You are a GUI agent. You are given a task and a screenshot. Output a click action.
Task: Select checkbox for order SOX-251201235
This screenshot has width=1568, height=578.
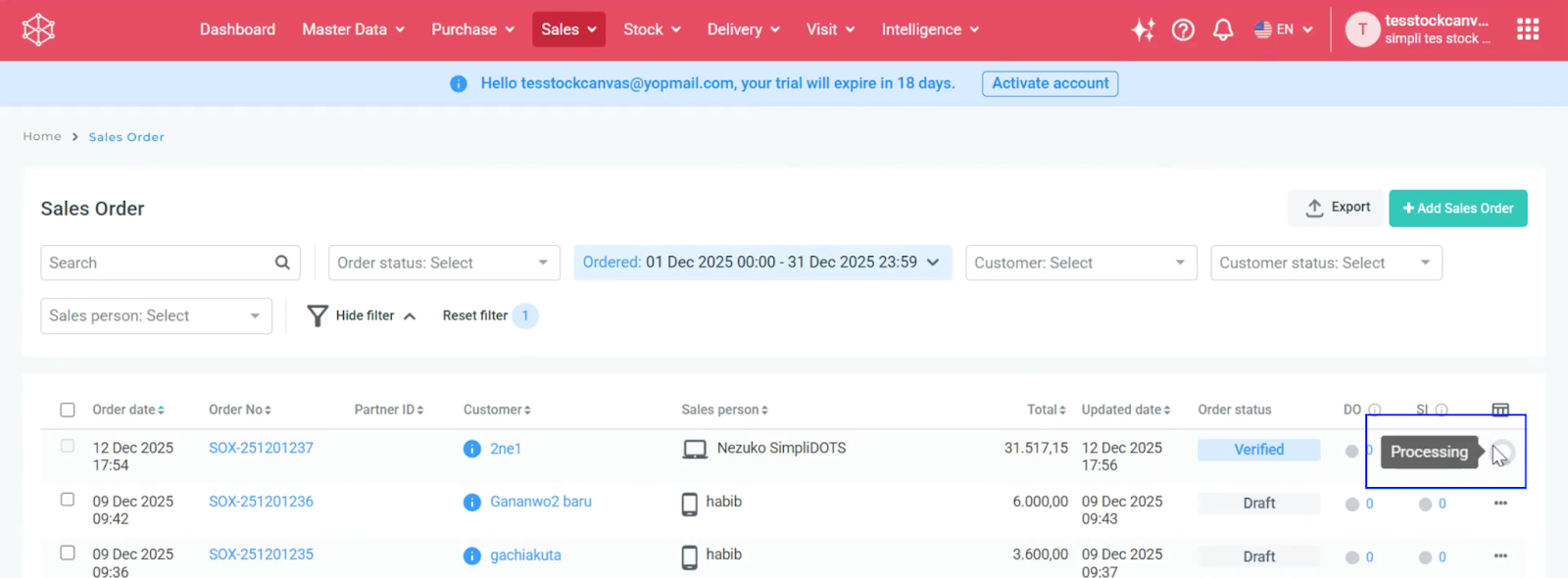pos(68,553)
